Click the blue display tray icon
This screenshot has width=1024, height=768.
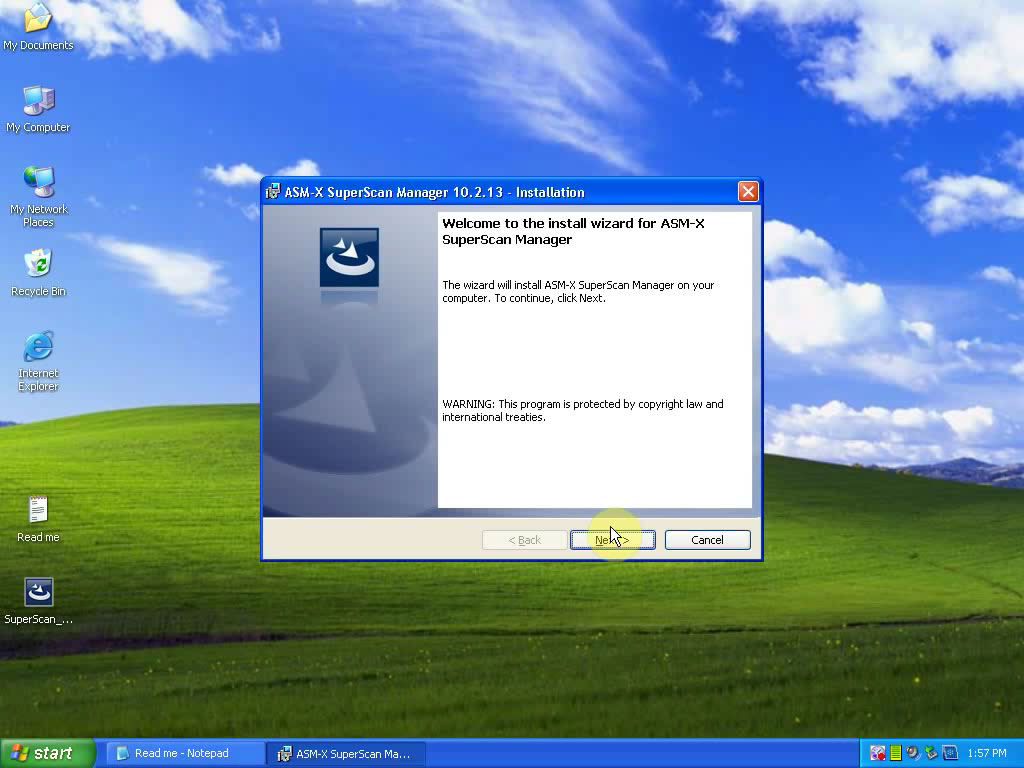coord(950,753)
